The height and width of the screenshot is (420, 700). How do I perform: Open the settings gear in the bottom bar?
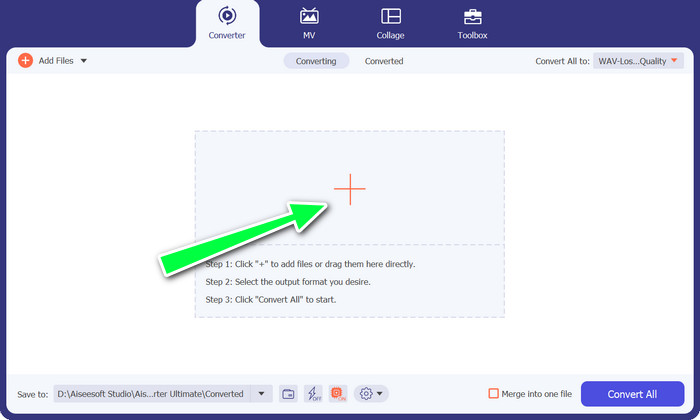[365, 394]
